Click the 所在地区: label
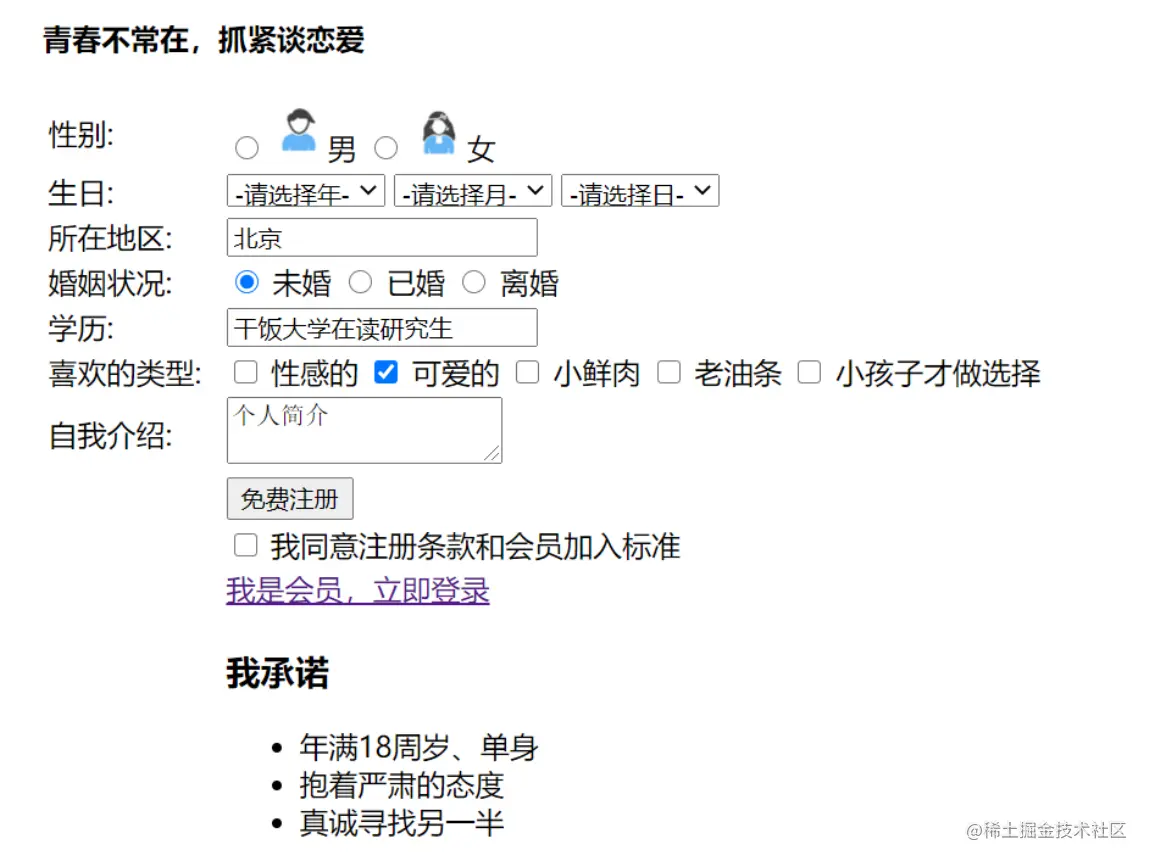Screen dimensions: 1150x864 coord(111,239)
